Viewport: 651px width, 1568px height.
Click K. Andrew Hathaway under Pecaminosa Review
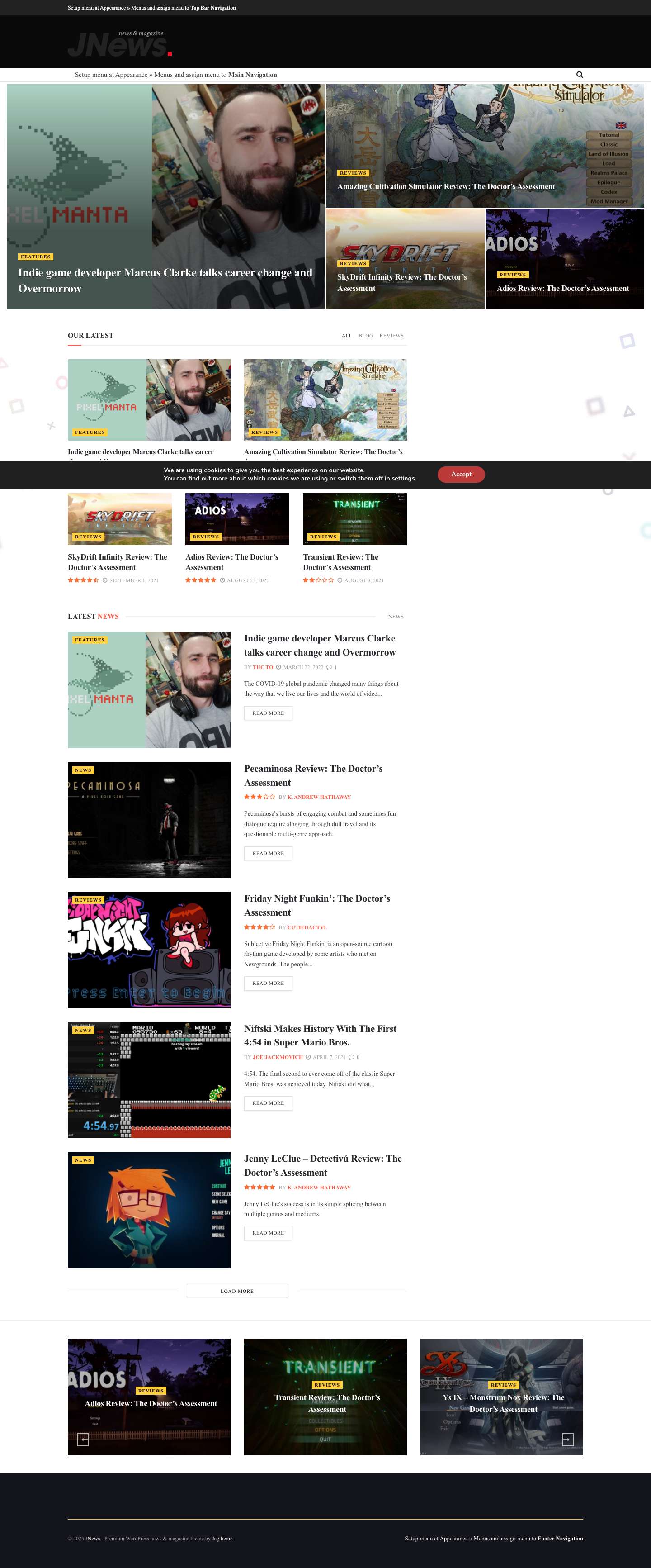319,798
